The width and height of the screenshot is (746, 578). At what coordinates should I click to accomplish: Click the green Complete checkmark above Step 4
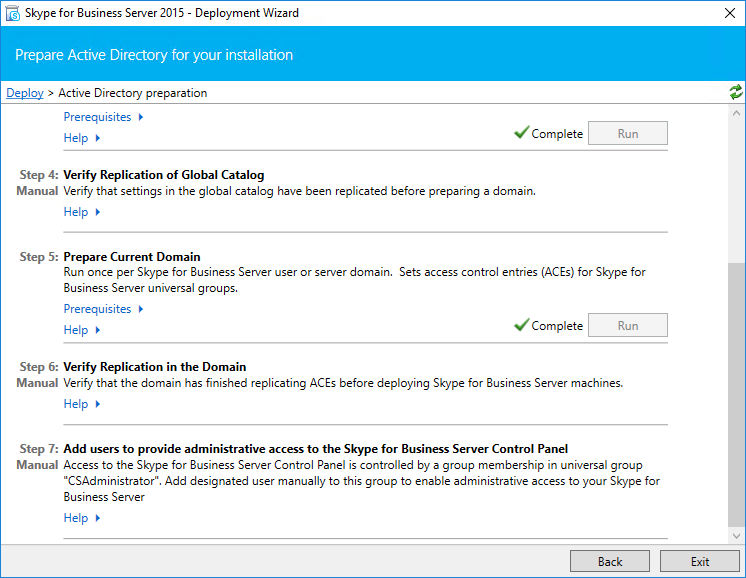[521, 132]
